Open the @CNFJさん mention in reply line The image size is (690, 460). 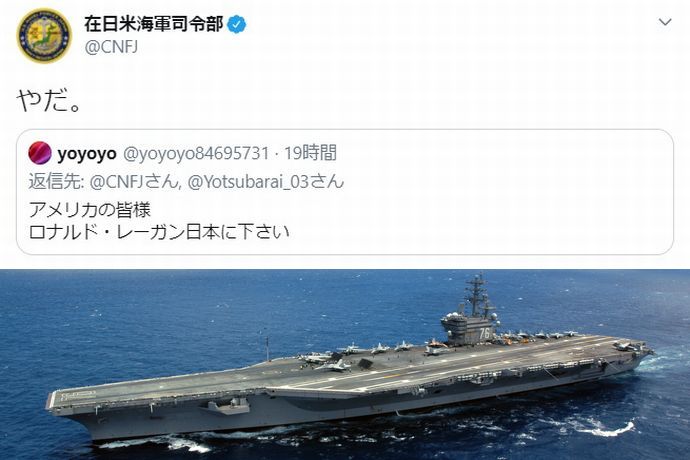135,181
